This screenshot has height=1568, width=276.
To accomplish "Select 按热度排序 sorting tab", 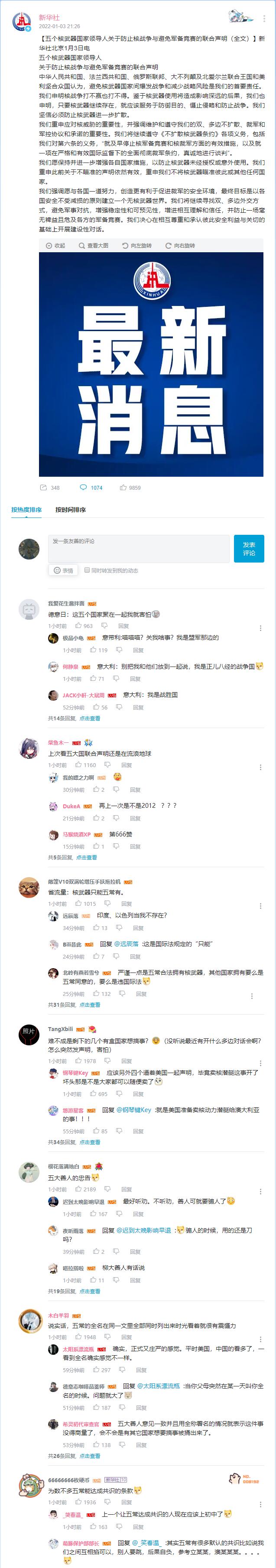I will pos(26,510).
